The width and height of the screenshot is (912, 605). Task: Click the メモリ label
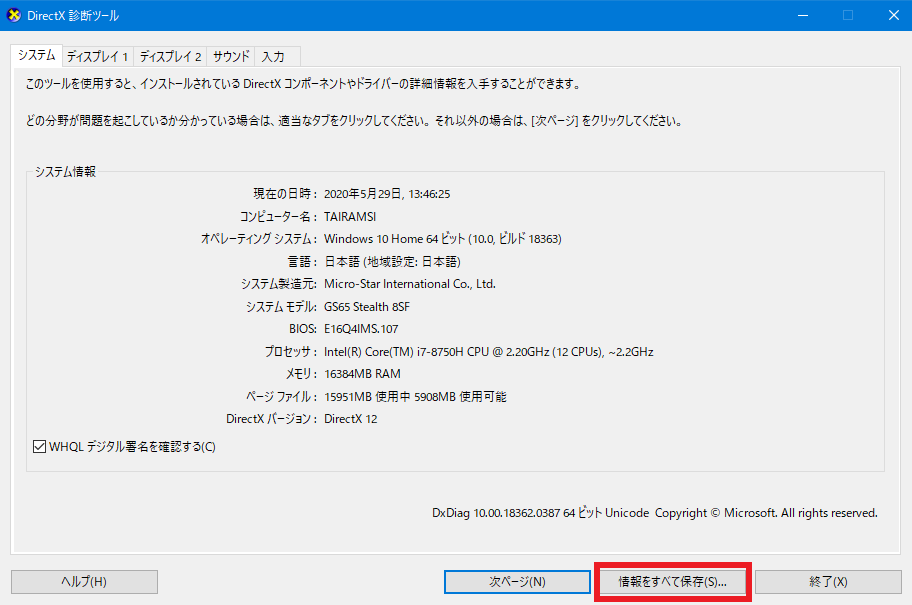click(301, 374)
